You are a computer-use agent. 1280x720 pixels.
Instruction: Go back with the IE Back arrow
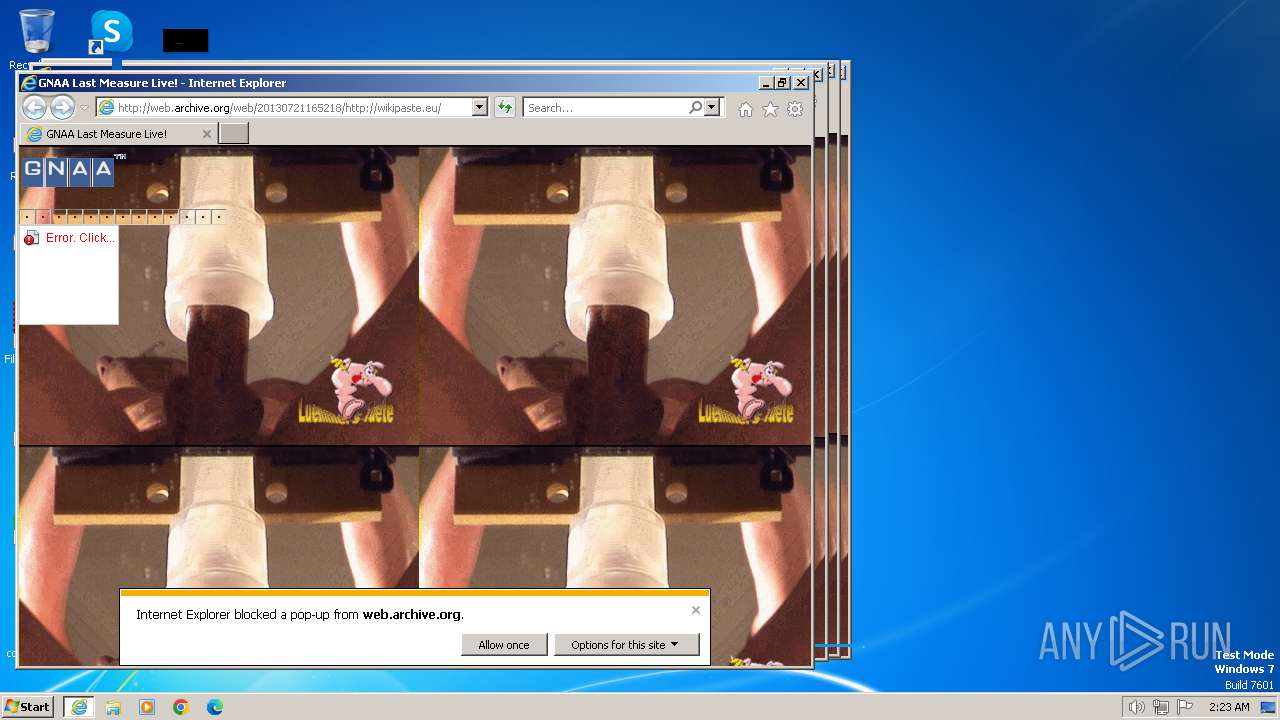pos(34,108)
